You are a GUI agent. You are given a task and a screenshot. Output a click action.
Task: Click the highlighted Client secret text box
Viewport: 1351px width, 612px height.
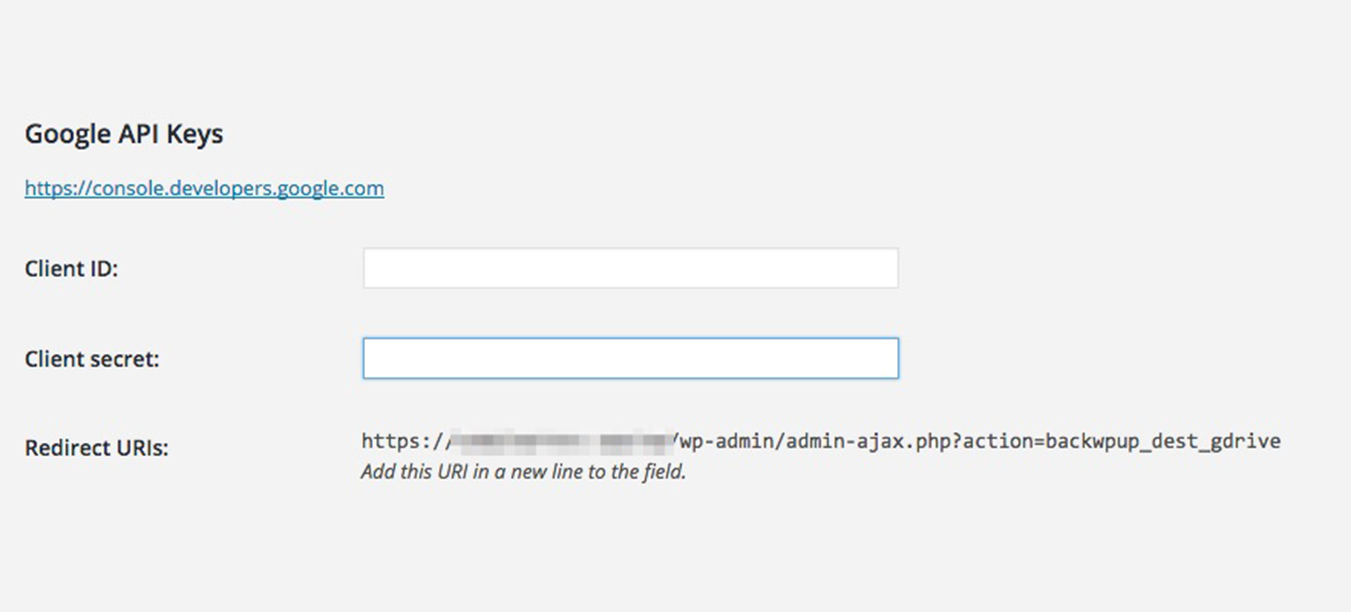coord(630,357)
